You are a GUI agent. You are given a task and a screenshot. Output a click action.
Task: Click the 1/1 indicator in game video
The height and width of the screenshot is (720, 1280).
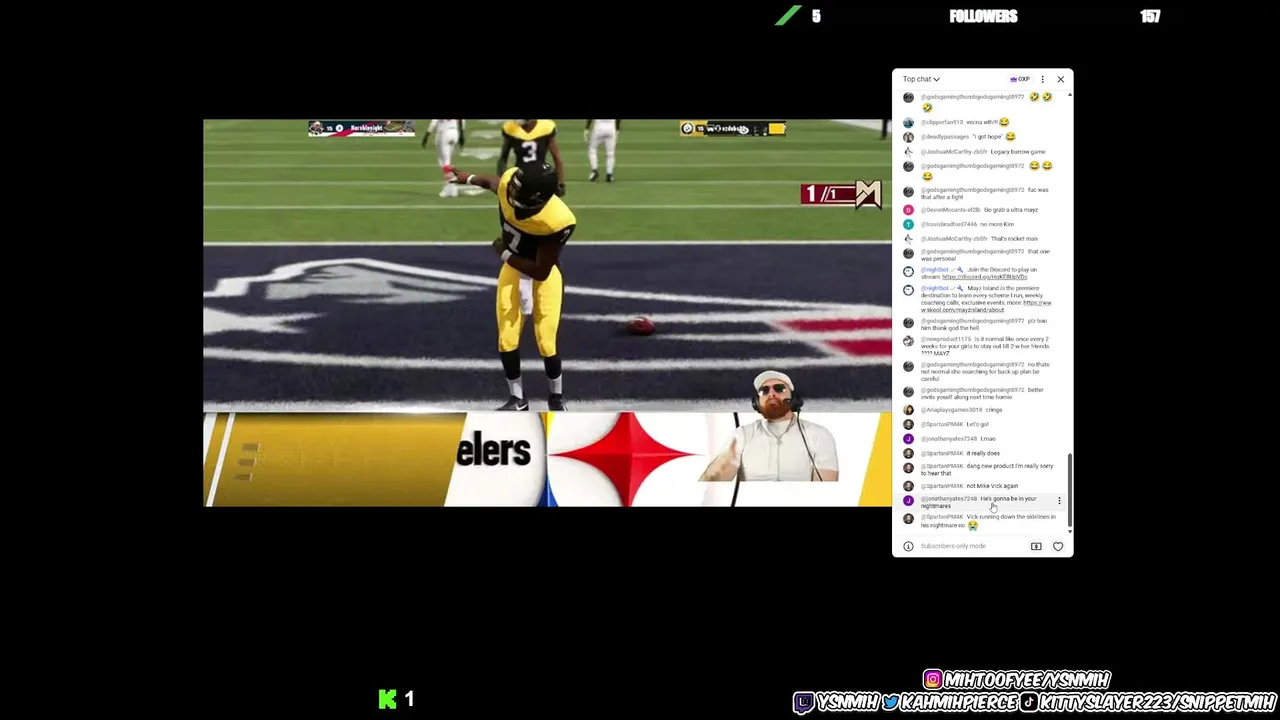[841, 194]
